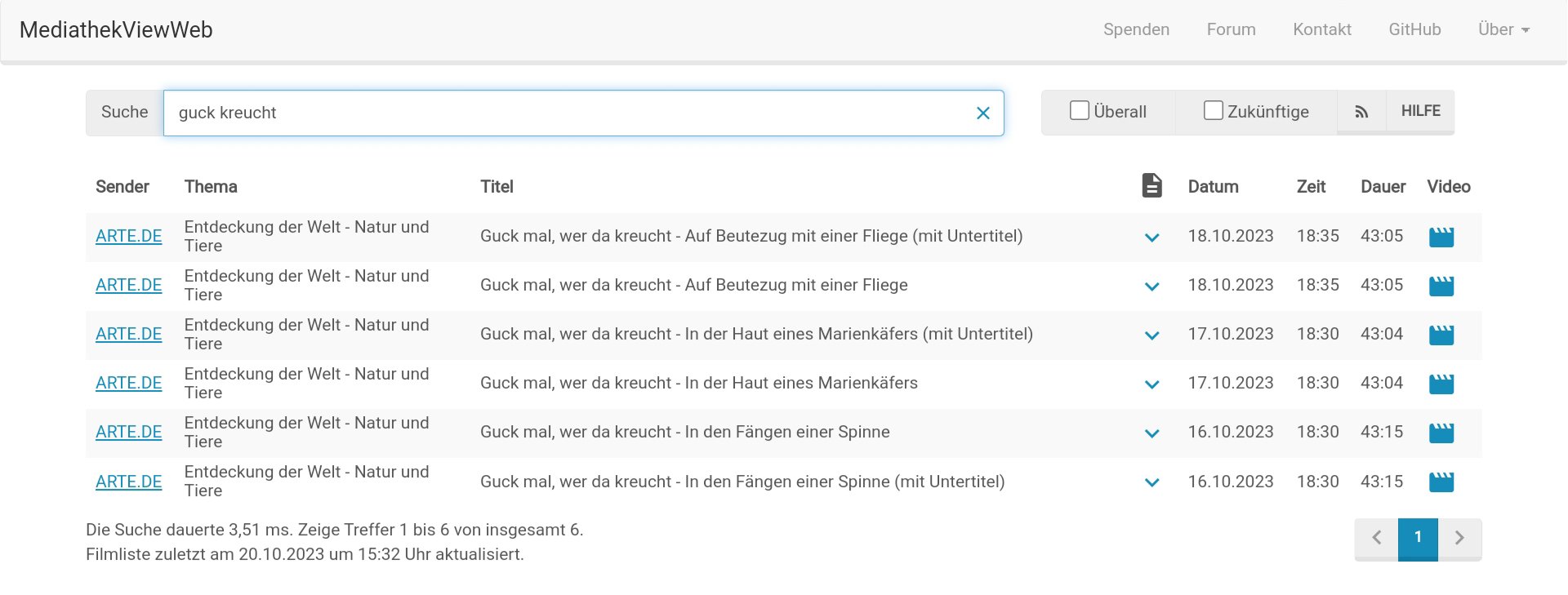Open the Spenden navigation link
This screenshot has width=1568, height=595.
pos(1136,29)
